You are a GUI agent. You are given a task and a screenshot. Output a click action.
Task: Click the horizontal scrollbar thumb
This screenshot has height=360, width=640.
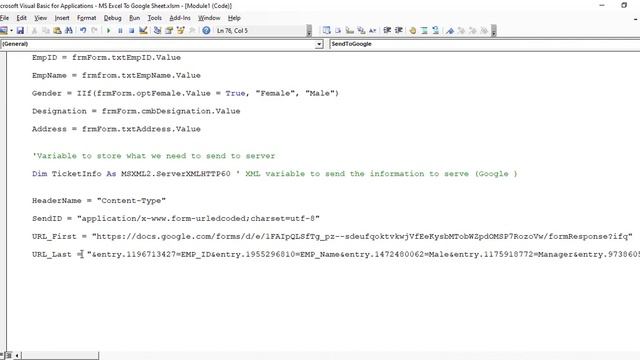[x=60, y=356]
